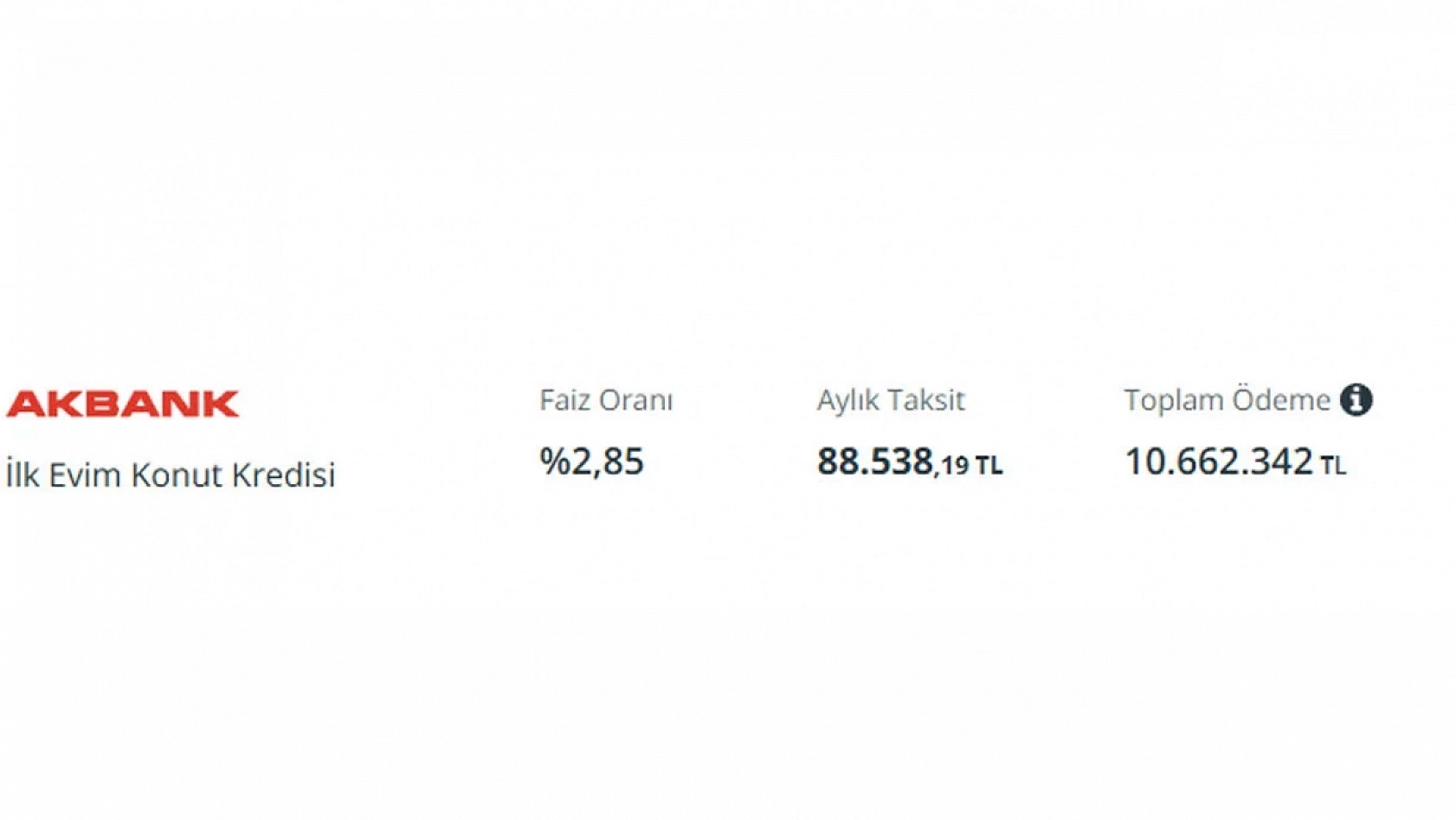Click the word Aylık in the installment header
Image resolution: width=1456 pixels, height=820 pixels.
pos(847,400)
